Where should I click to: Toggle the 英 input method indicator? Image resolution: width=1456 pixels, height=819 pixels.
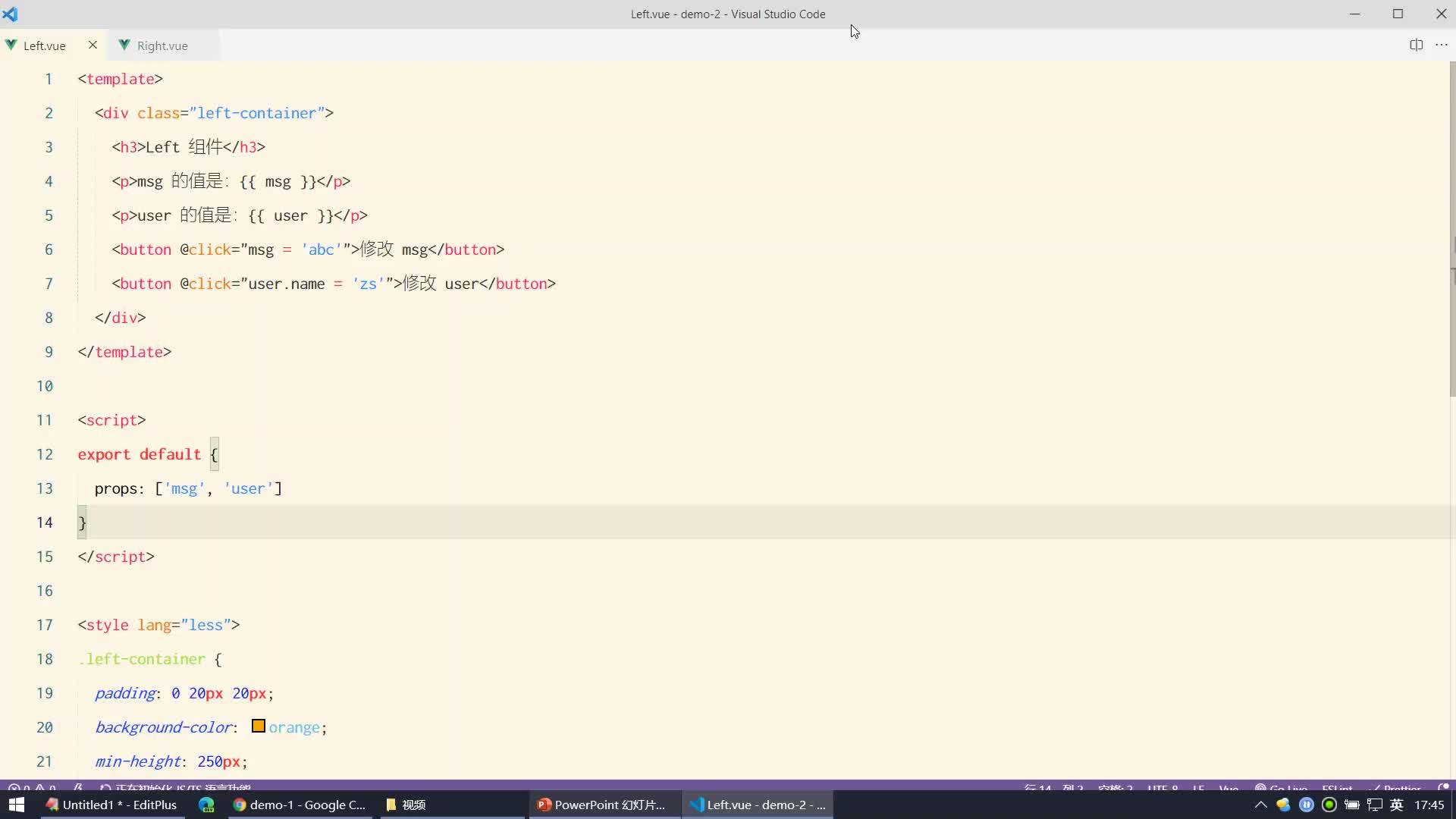point(1396,805)
